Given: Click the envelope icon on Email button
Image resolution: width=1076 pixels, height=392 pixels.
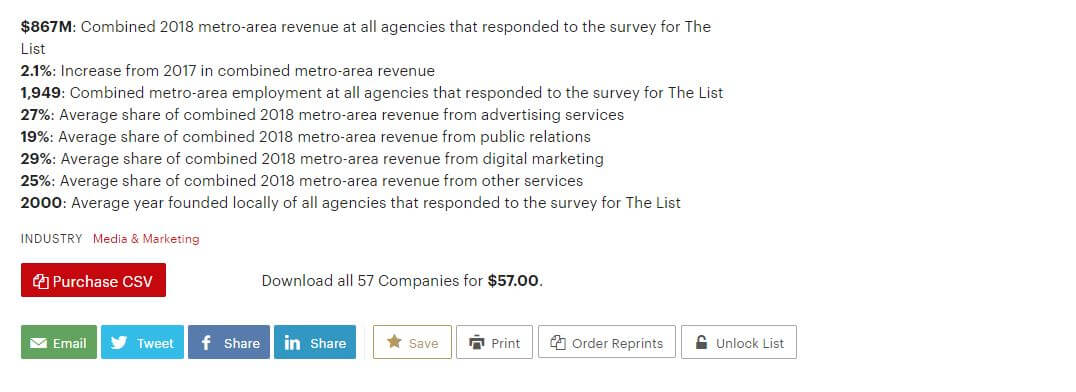Looking at the screenshot, I should pyautogui.click(x=38, y=343).
